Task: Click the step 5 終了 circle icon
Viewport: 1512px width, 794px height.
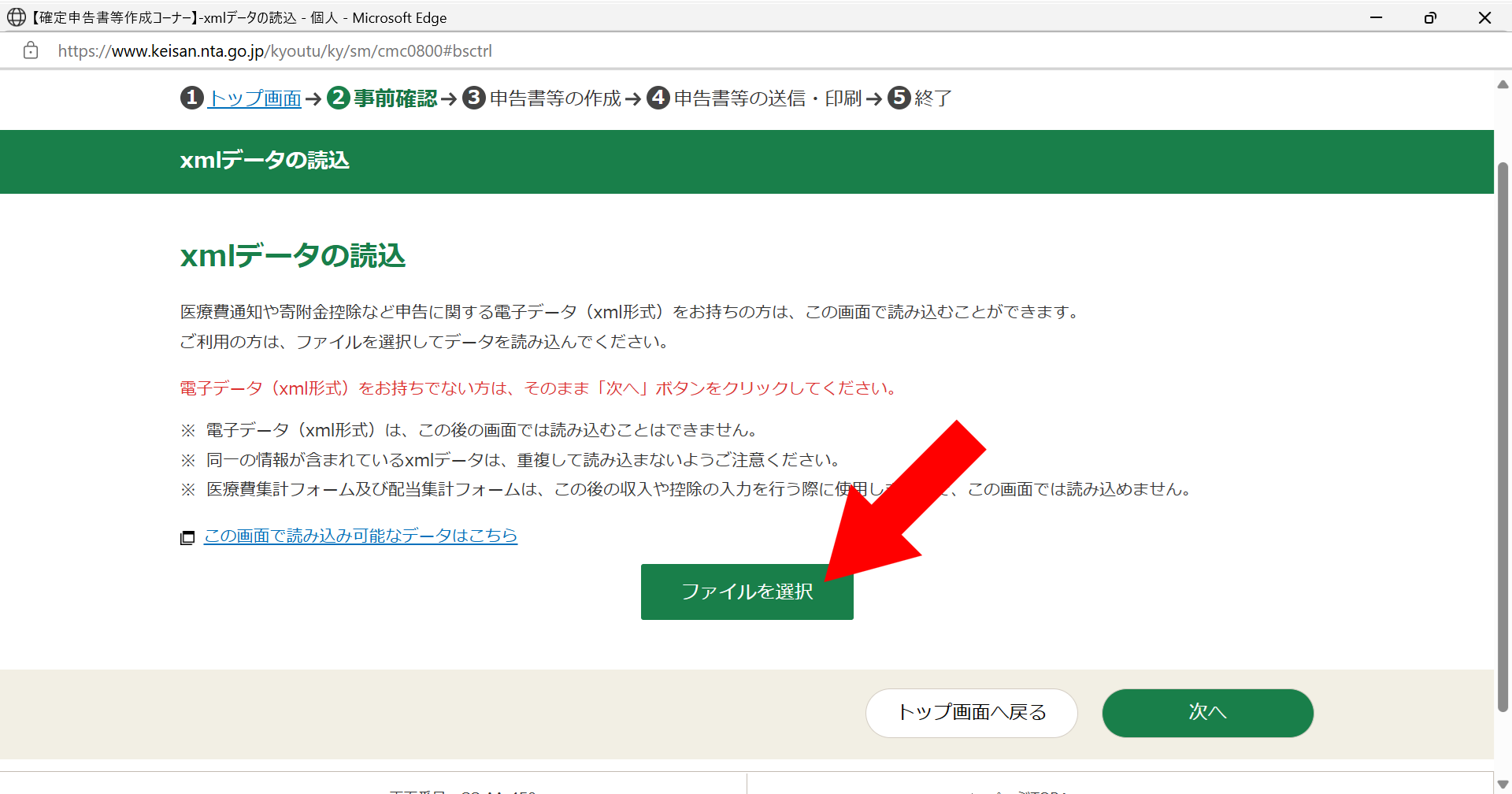Action: (x=899, y=98)
